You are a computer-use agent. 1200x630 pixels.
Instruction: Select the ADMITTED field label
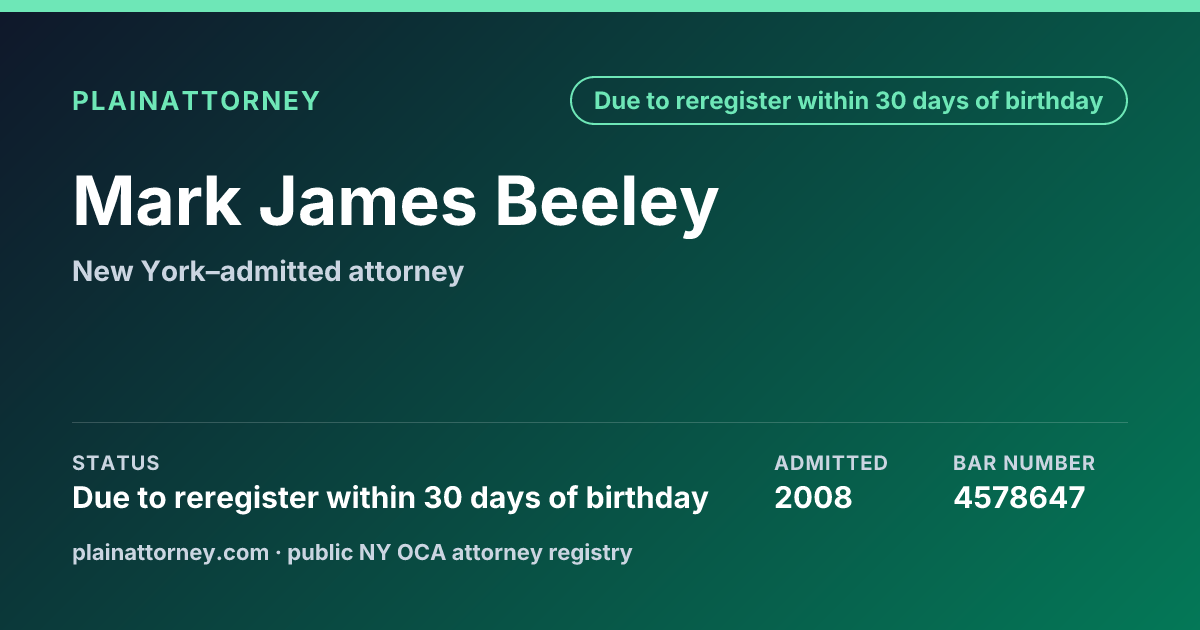coord(831,463)
